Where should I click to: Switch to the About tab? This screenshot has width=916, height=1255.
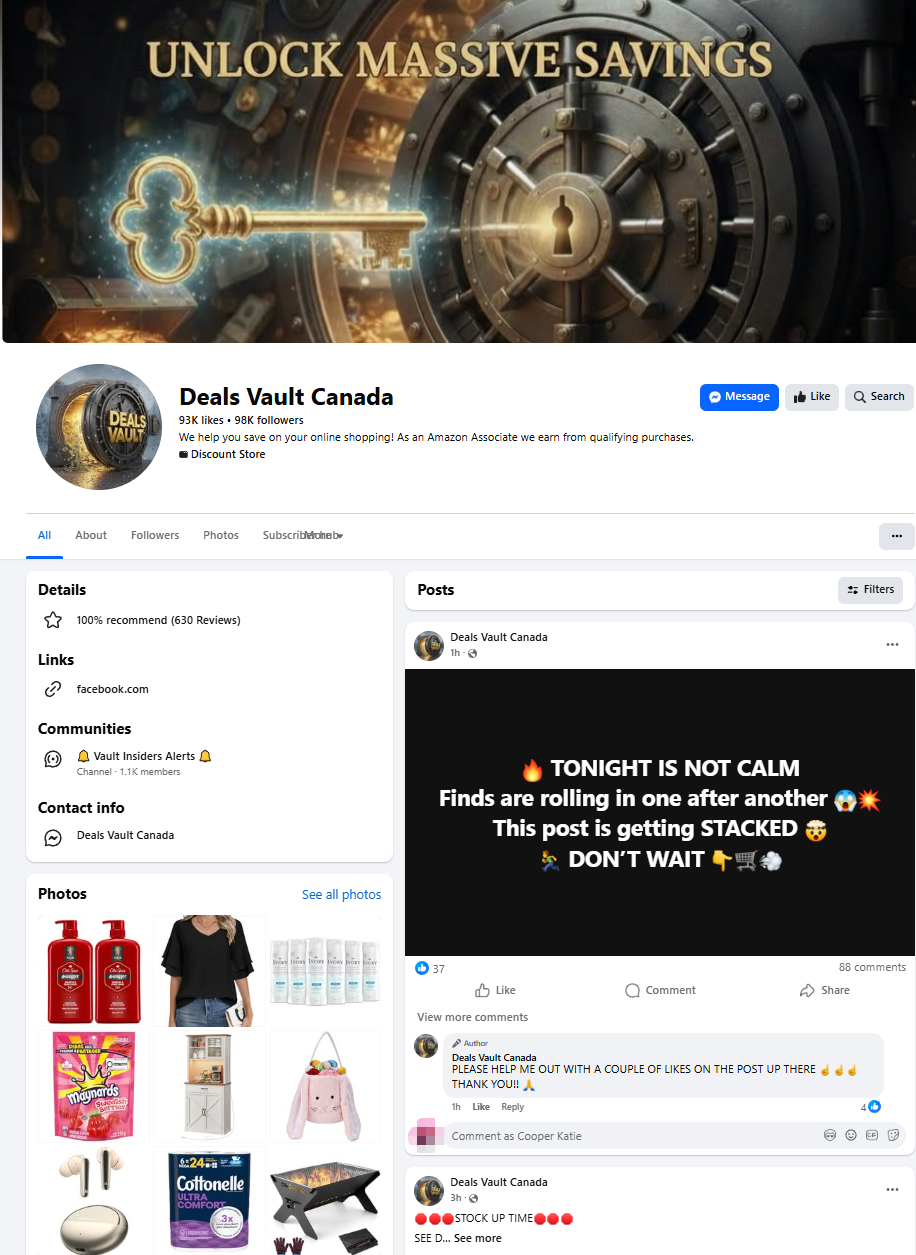[91, 536]
